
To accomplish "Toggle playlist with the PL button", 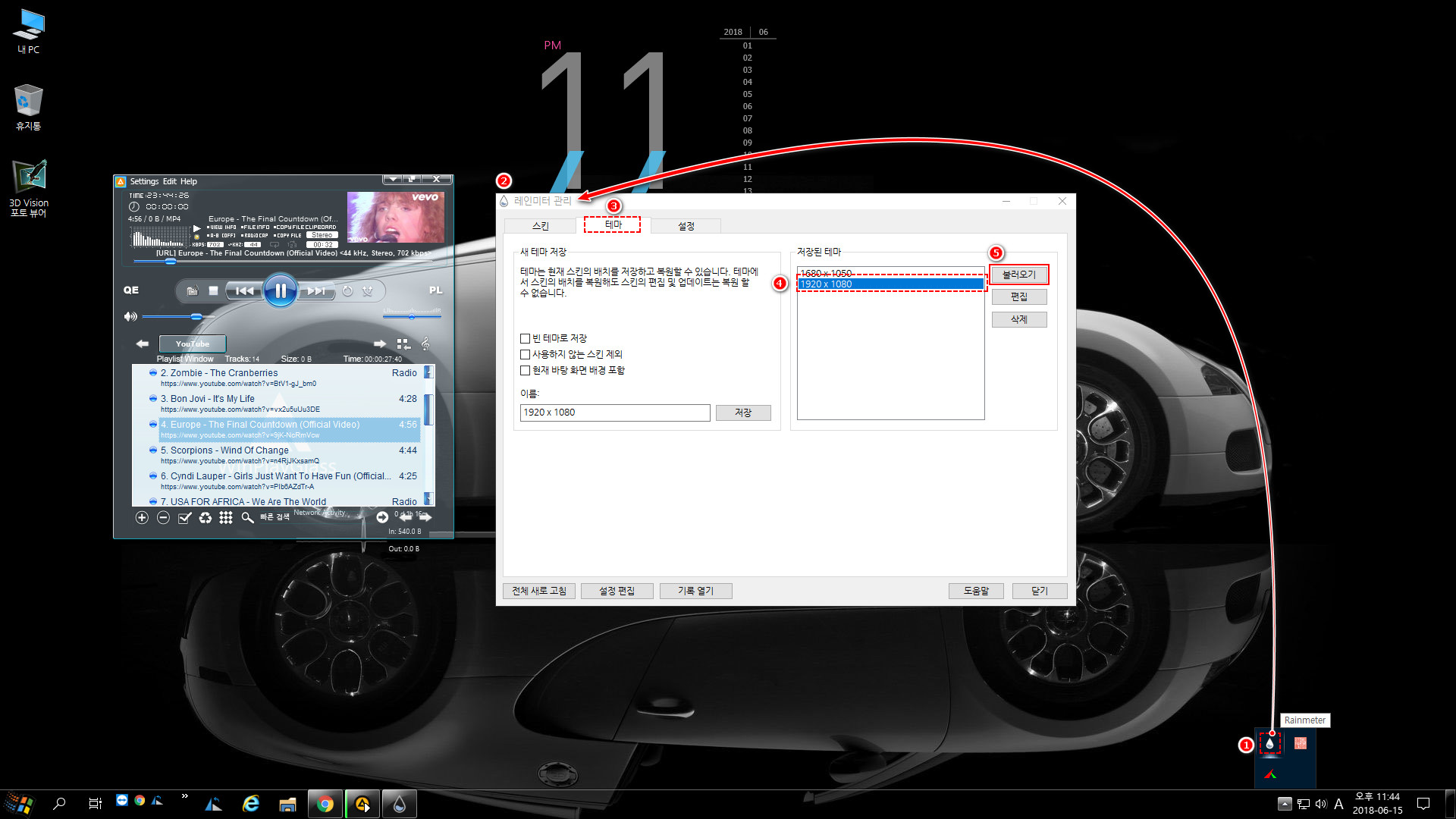I will coord(435,290).
